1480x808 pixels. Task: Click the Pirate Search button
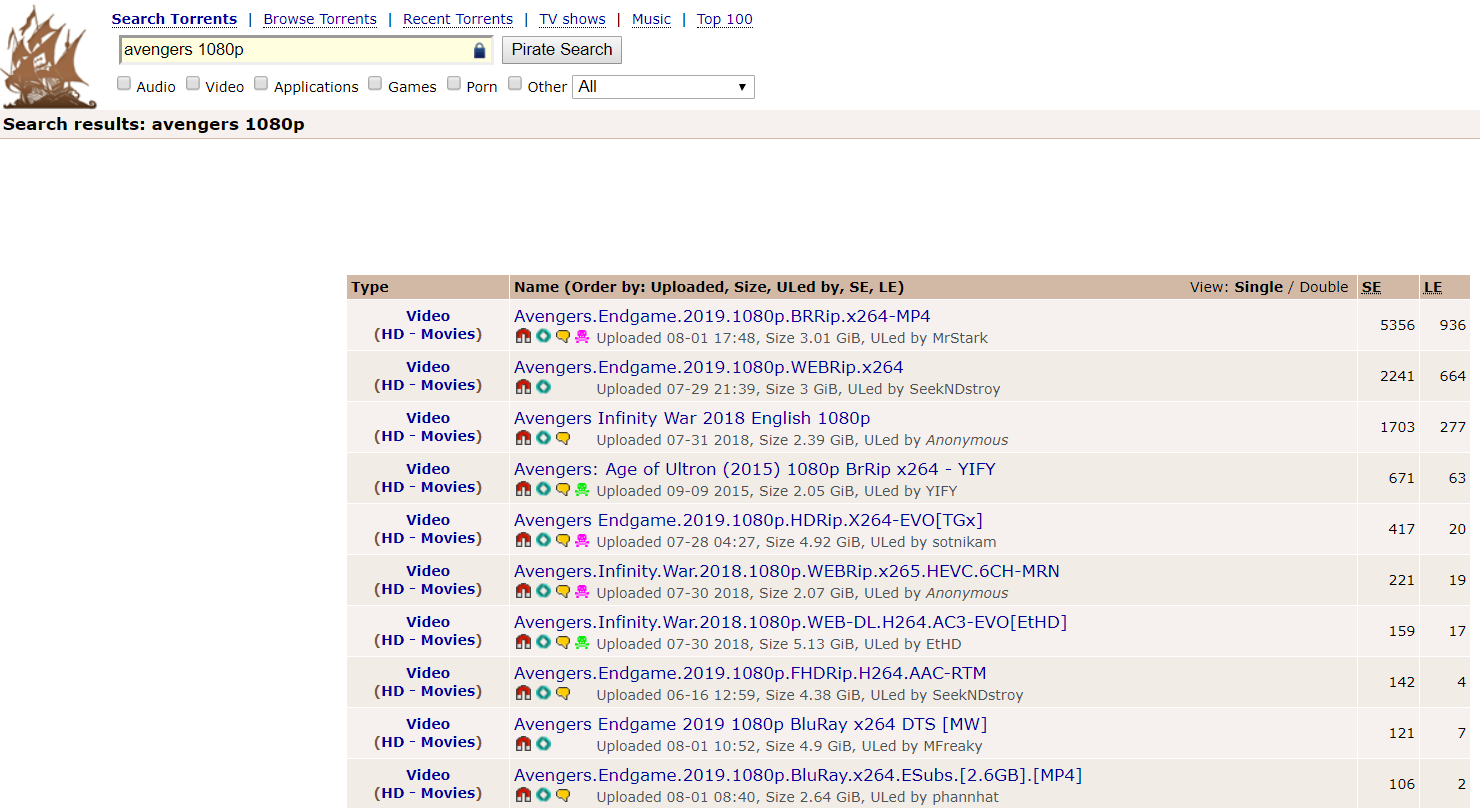pyautogui.click(x=562, y=50)
